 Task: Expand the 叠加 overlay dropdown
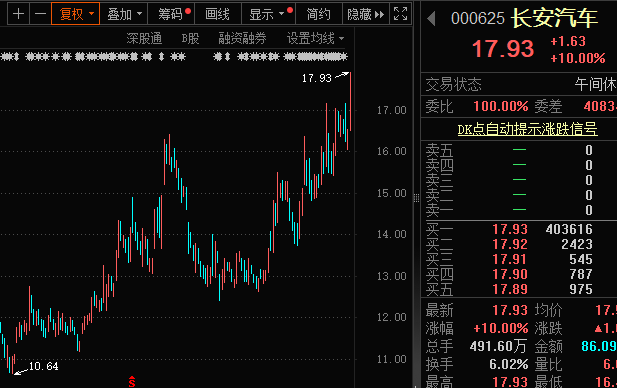point(124,14)
